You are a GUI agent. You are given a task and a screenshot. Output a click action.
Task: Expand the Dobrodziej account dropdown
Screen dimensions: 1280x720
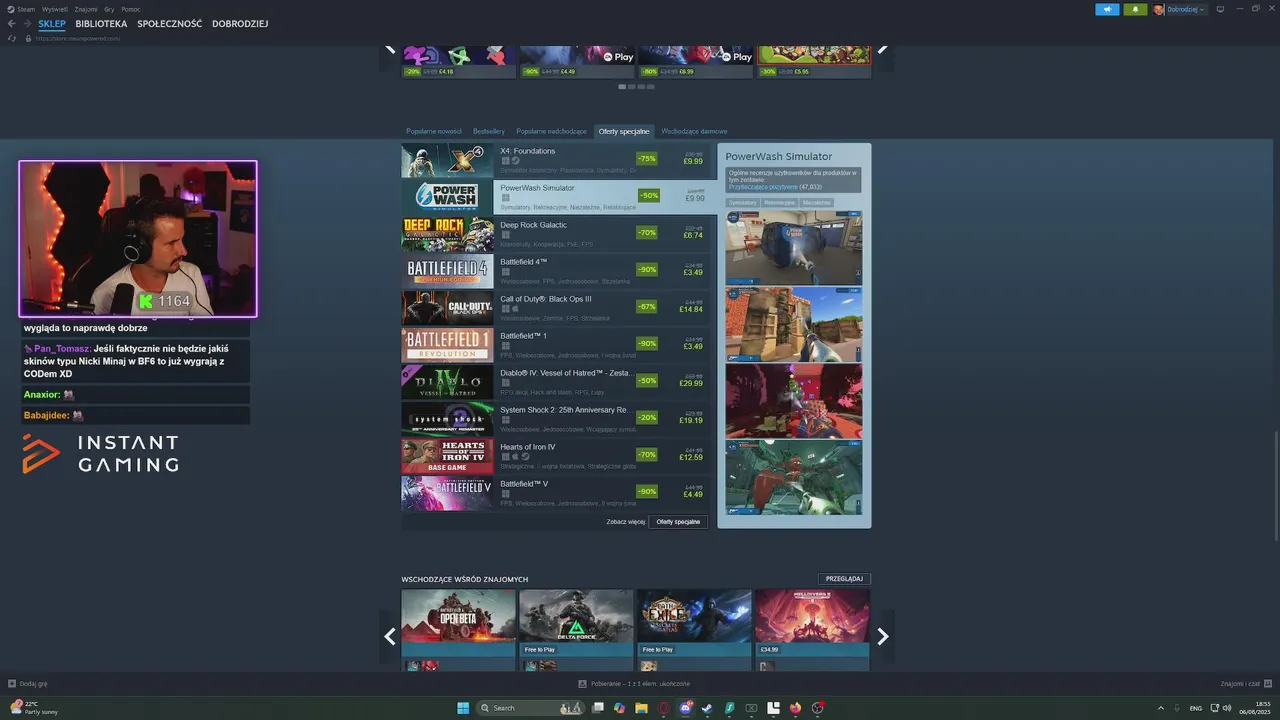pos(1180,9)
